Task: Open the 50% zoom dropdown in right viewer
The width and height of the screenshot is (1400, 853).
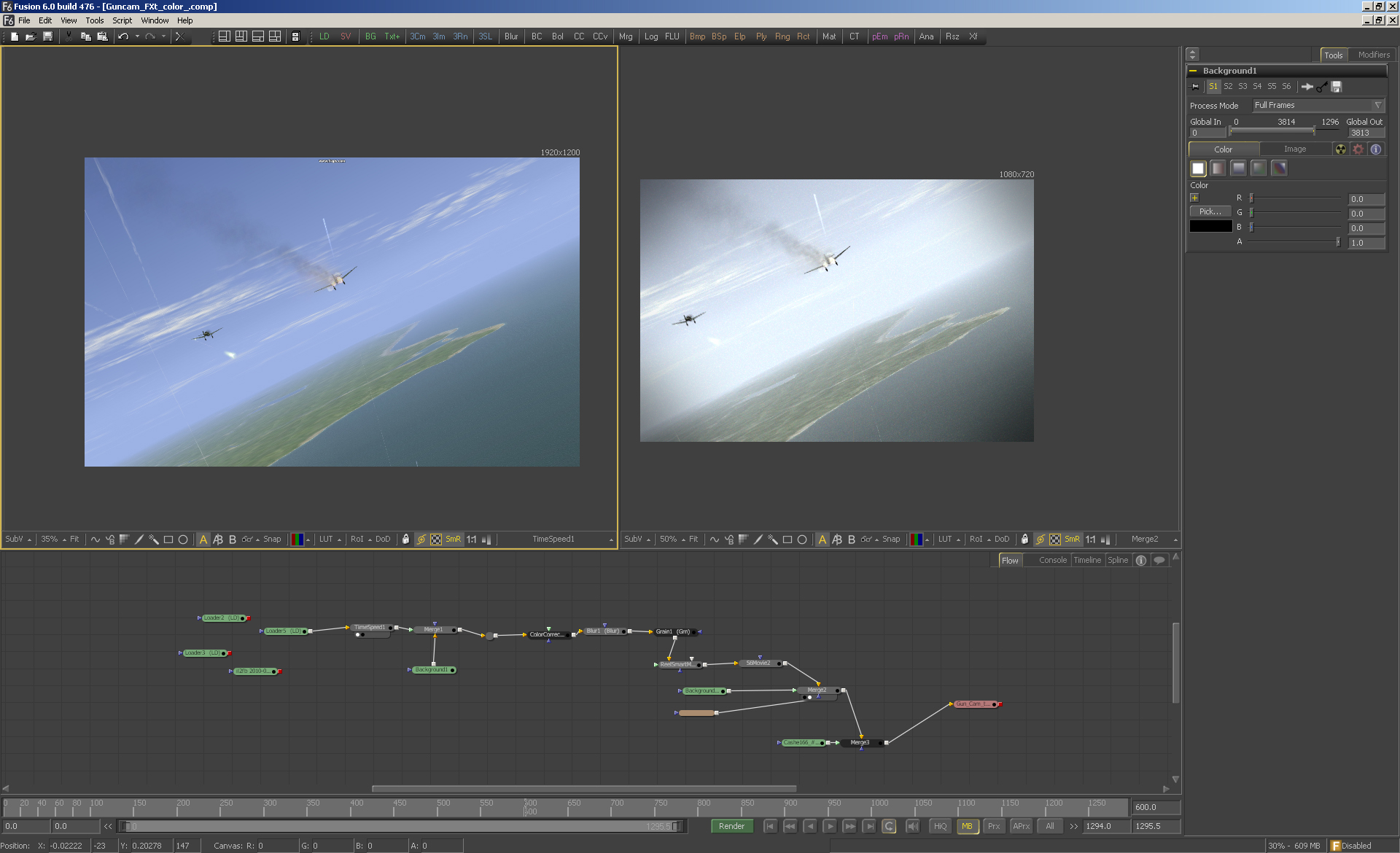Action: (672, 540)
